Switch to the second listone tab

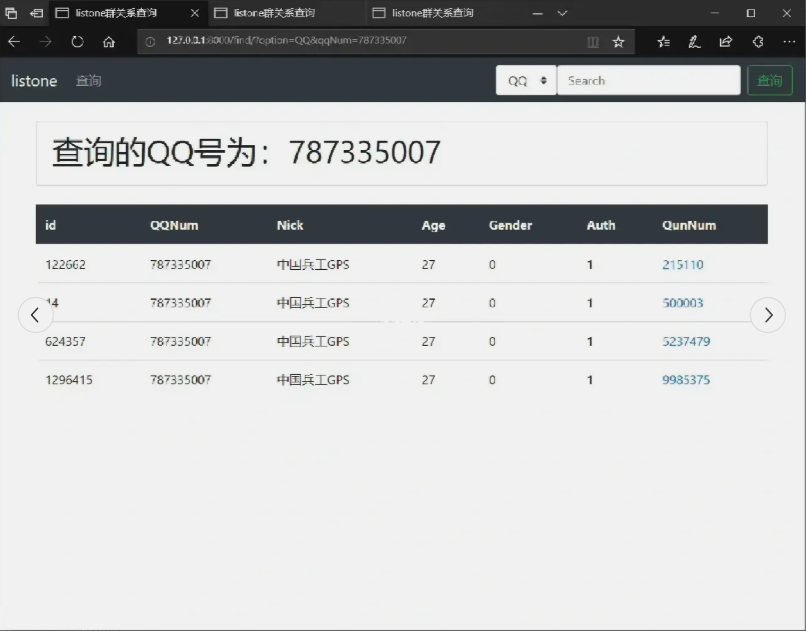click(x=288, y=13)
